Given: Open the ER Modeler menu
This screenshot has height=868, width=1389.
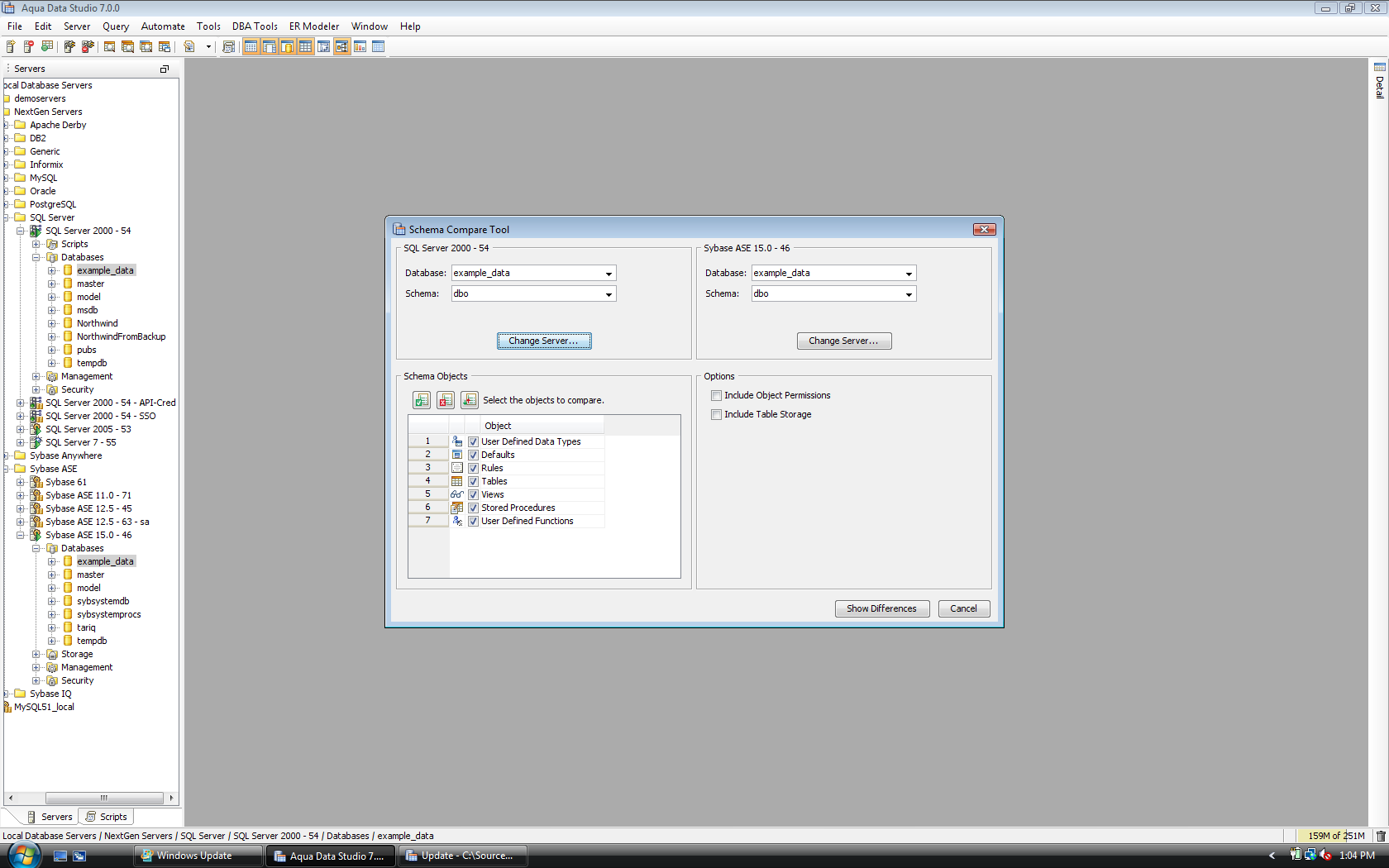Looking at the screenshot, I should coord(314,26).
